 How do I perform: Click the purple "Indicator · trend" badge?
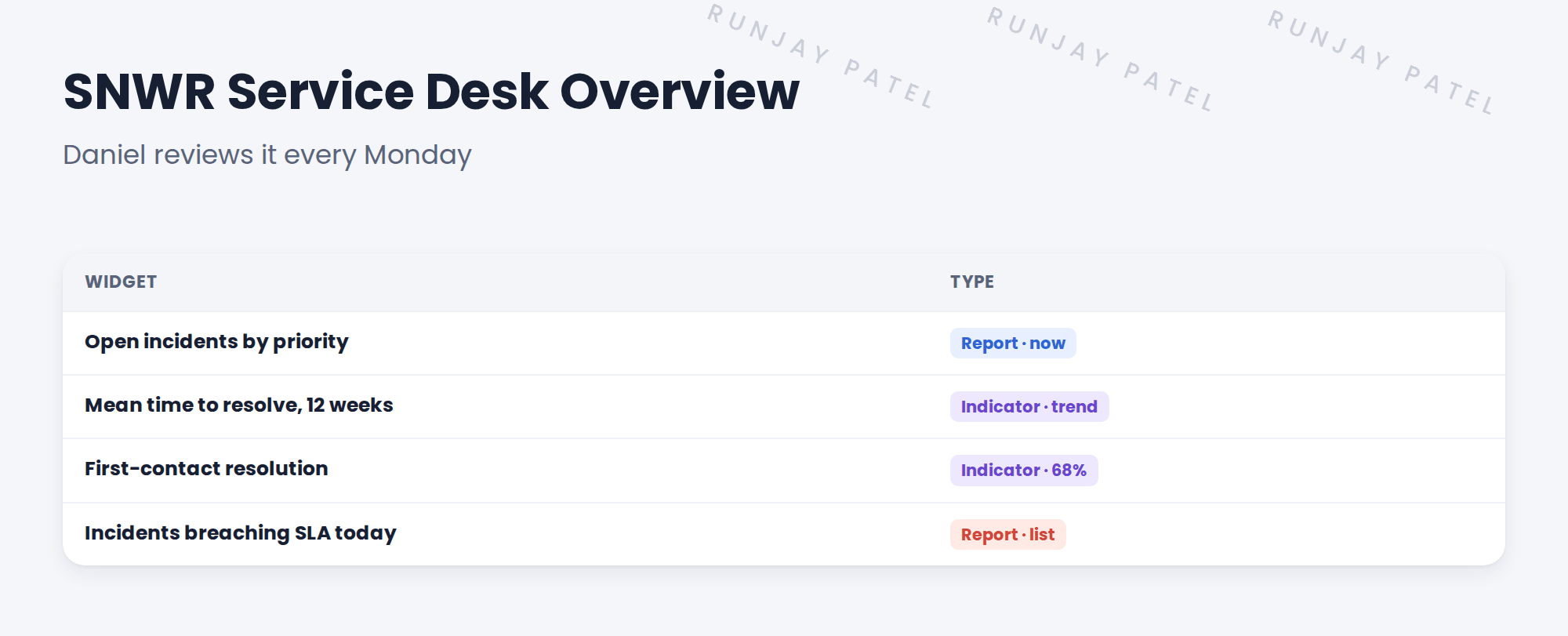tap(1029, 407)
